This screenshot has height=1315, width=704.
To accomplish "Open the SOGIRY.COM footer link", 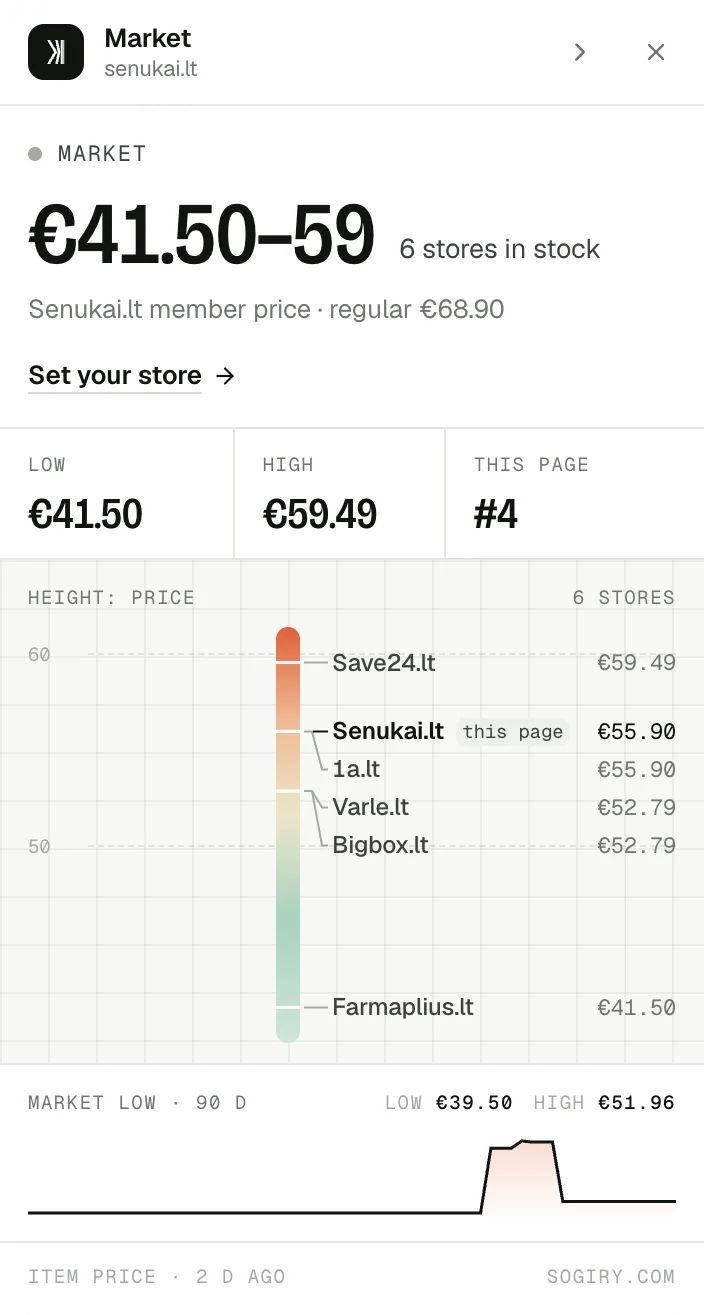I will pos(611,1277).
